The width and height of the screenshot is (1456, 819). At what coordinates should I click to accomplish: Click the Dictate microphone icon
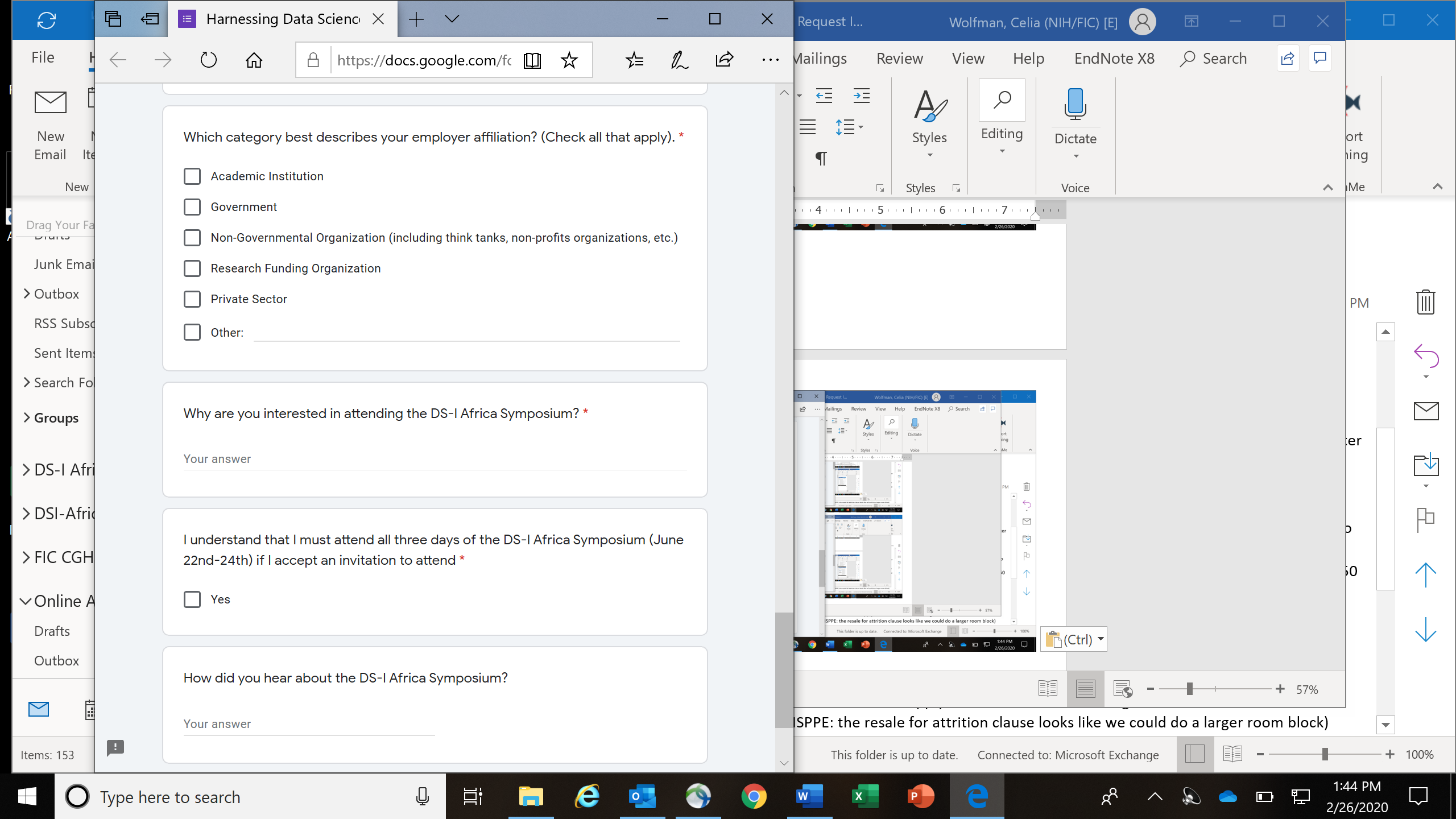[x=1075, y=105]
